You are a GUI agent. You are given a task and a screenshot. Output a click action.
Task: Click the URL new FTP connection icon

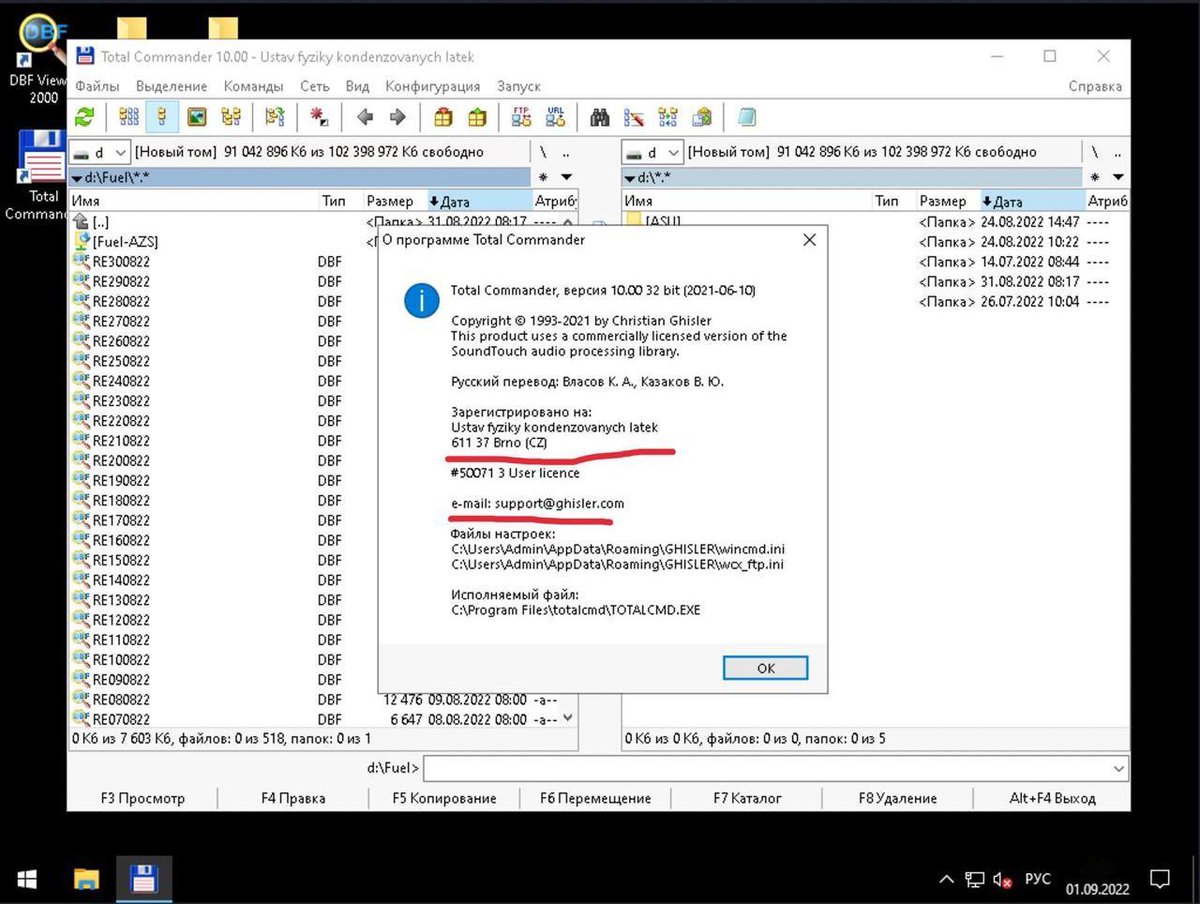click(x=555, y=117)
